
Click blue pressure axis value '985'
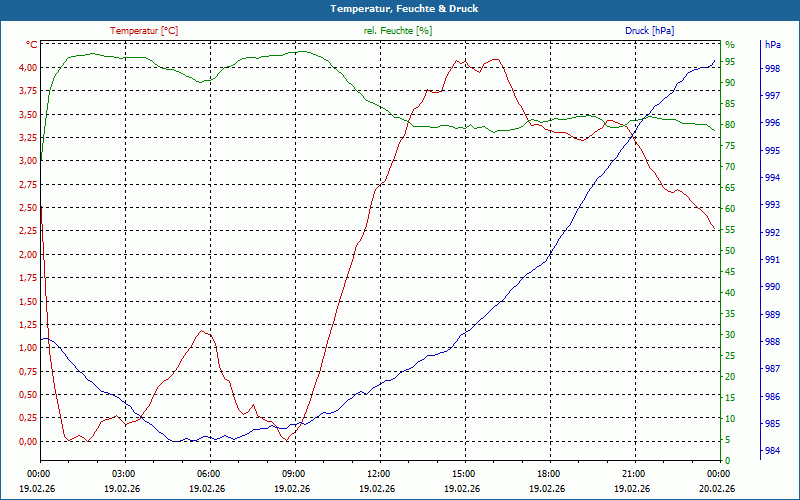pos(772,423)
